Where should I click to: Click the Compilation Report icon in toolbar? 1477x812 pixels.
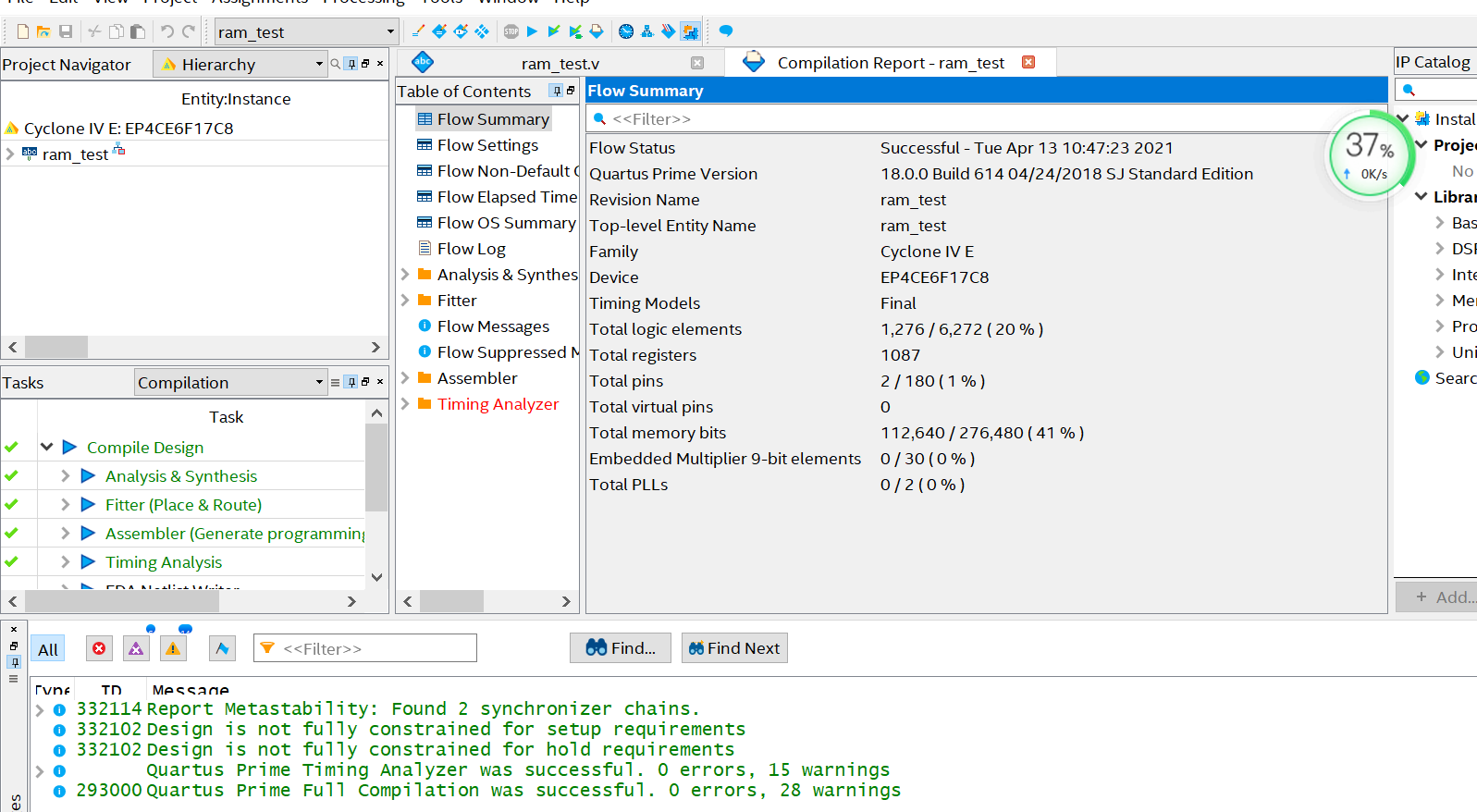click(x=597, y=31)
